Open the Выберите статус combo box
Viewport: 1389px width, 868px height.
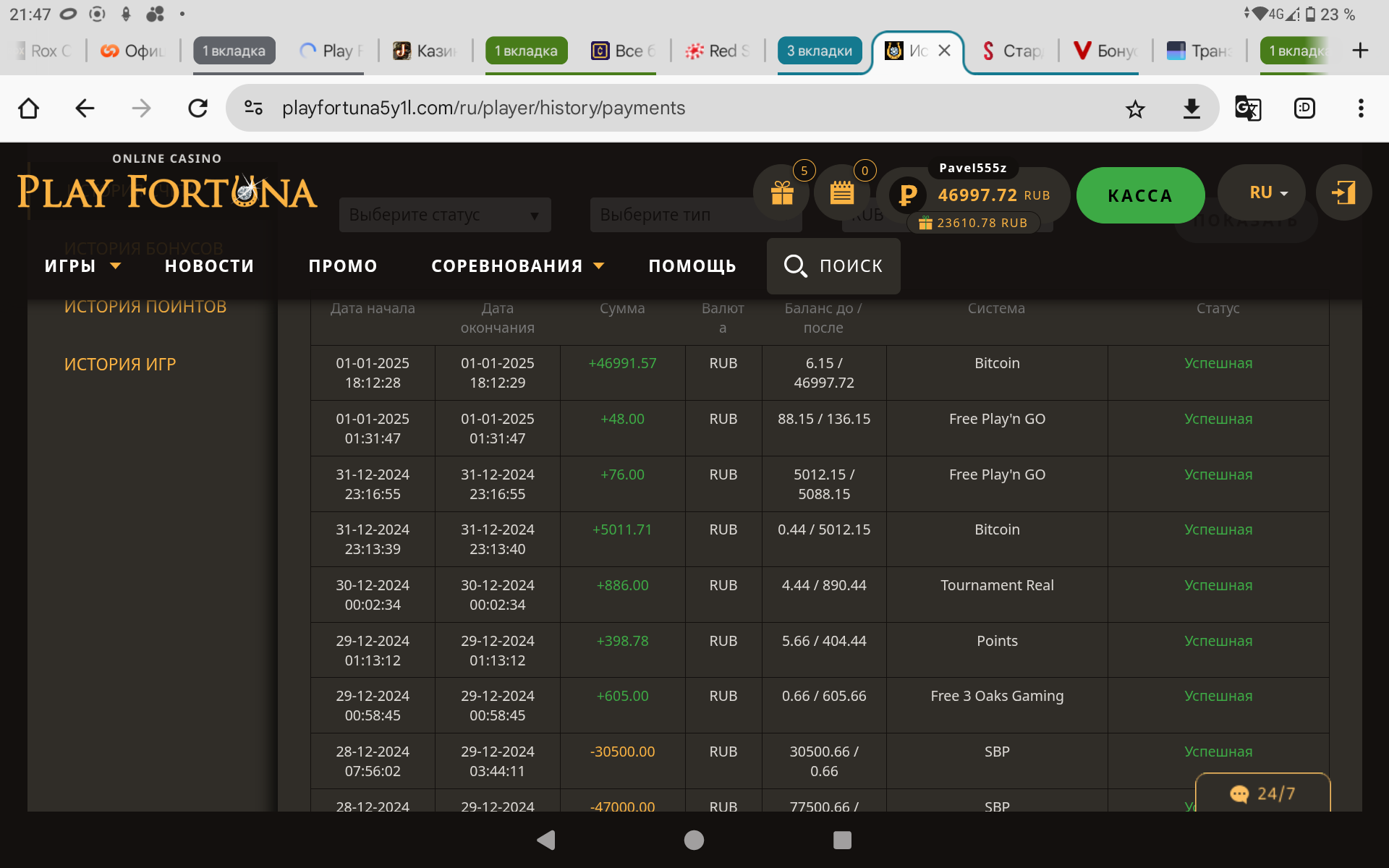[444, 215]
